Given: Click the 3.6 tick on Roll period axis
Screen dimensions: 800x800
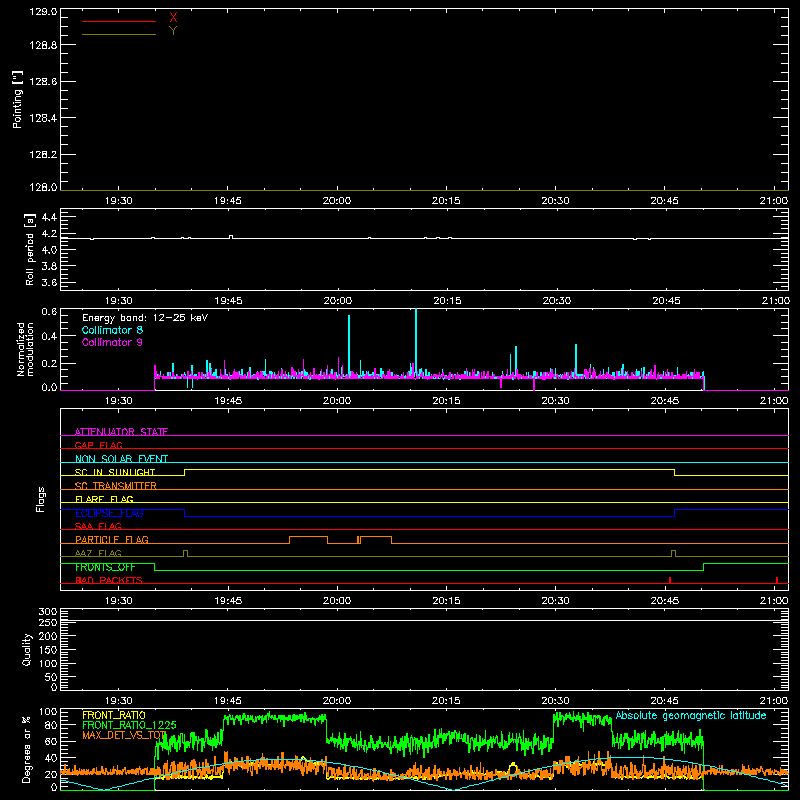Looking at the screenshot, I should (49, 282).
